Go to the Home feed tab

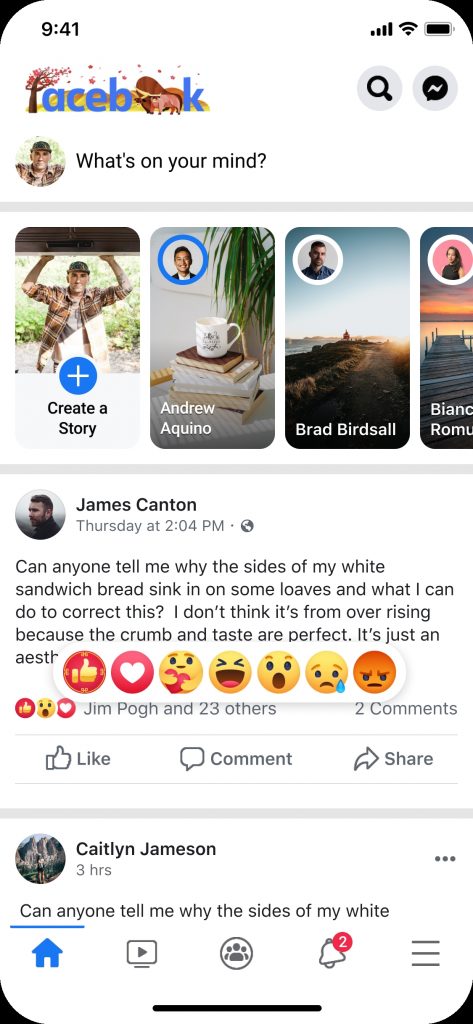48,953
